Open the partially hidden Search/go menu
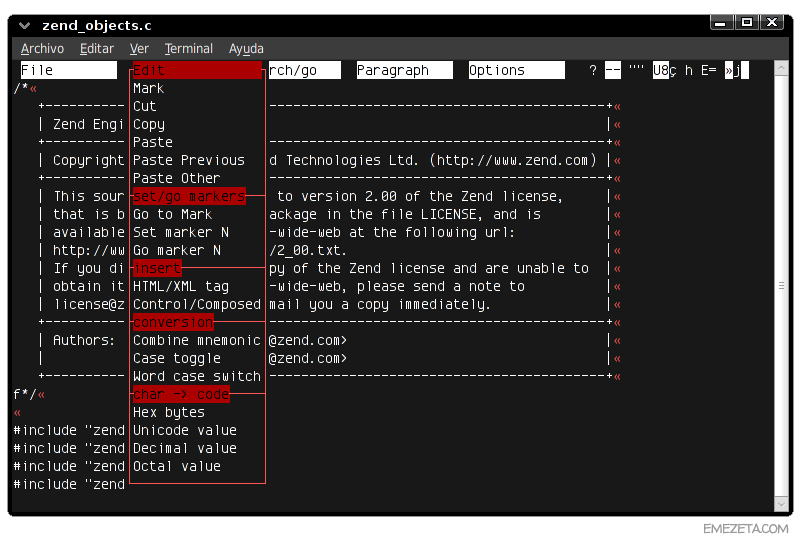This screenshot has width=800, height=541. point(305,70)
